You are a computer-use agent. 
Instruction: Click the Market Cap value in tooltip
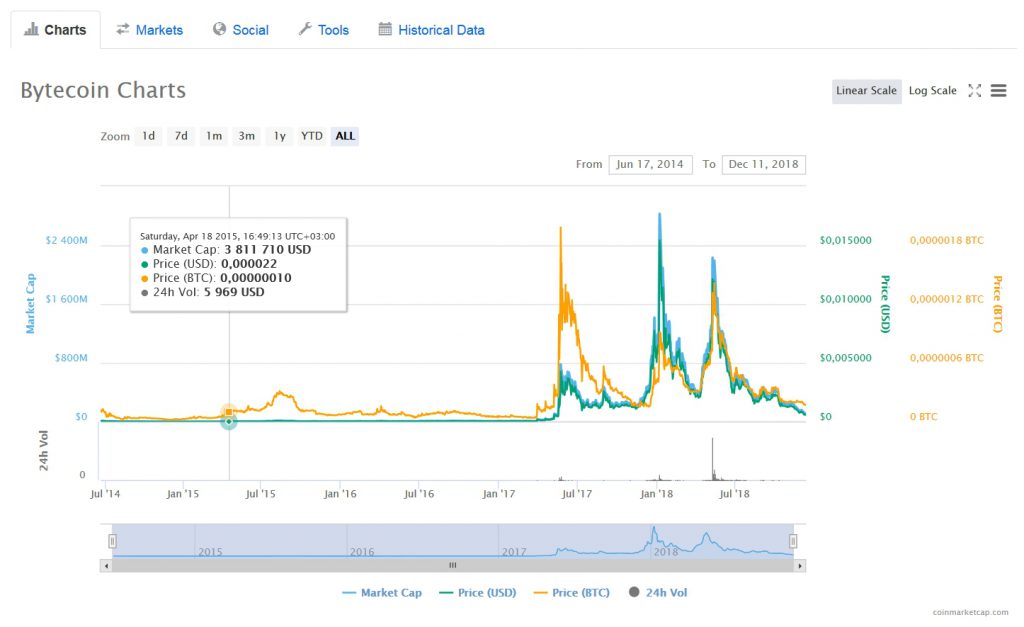[268, 249]
